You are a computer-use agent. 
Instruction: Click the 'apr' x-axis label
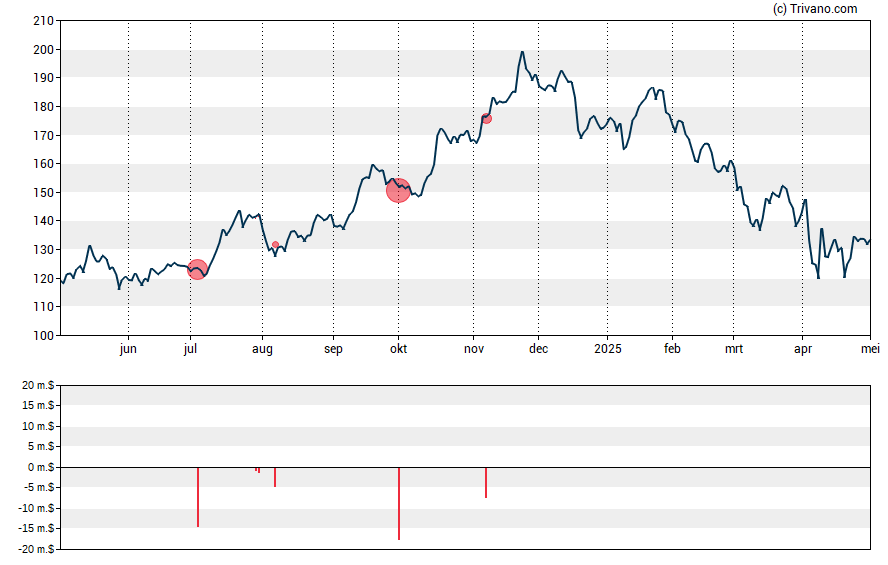(x=802, y=349)
